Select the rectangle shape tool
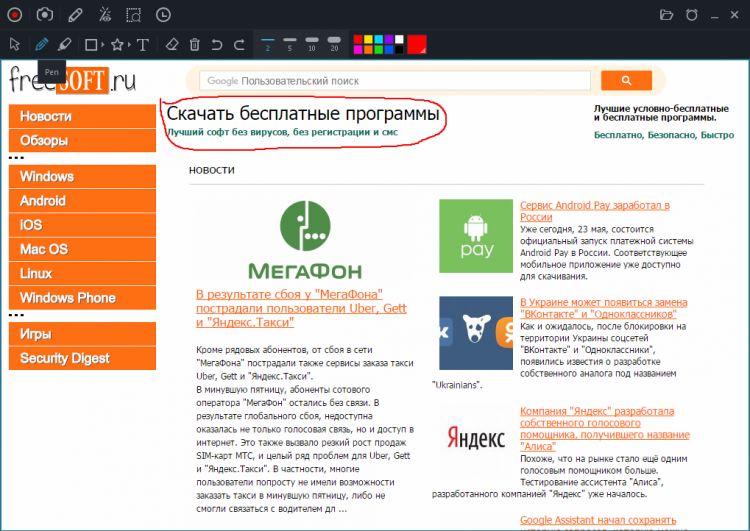 [90, 45]
